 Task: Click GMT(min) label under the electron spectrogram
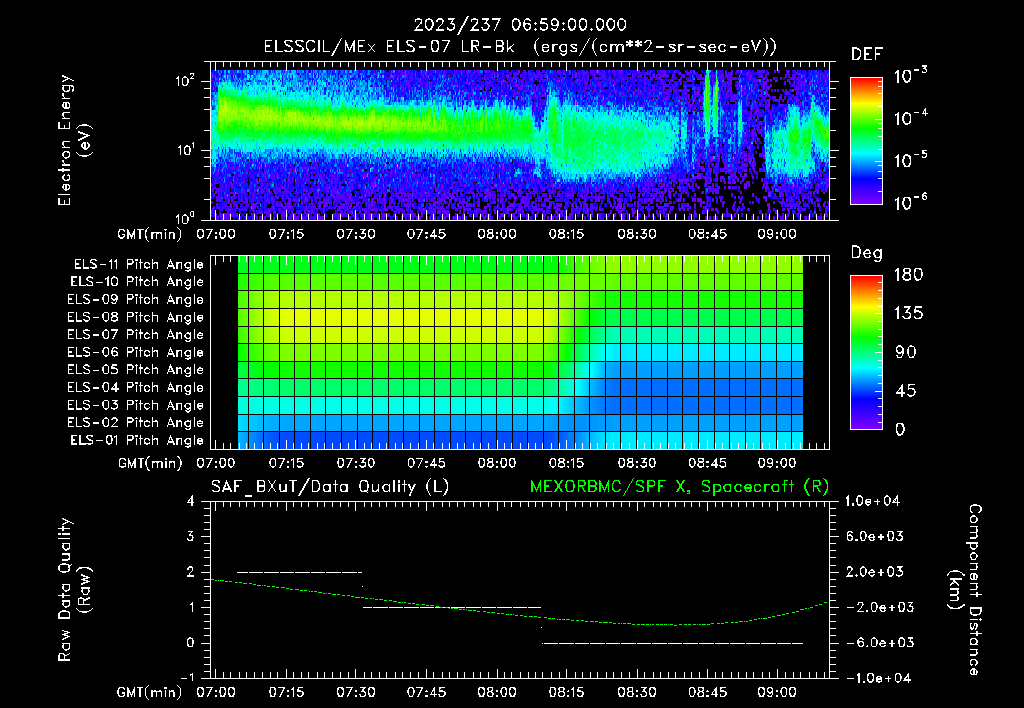click(150, 234)
